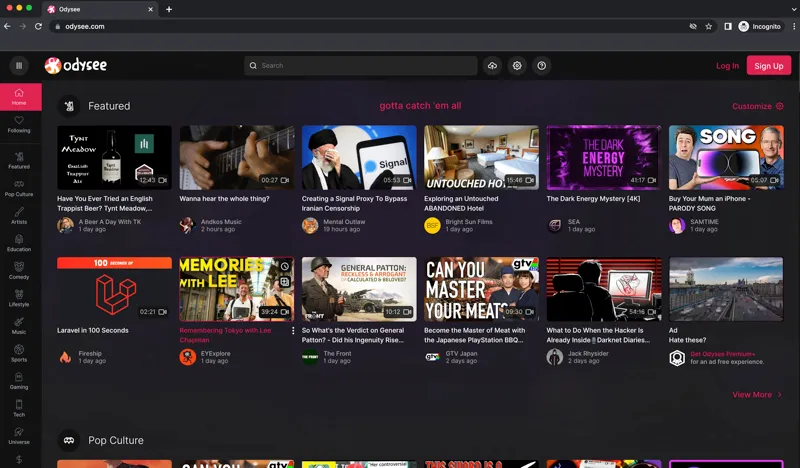
Task: Click the upload cloud icon
Action: point(492,65)
